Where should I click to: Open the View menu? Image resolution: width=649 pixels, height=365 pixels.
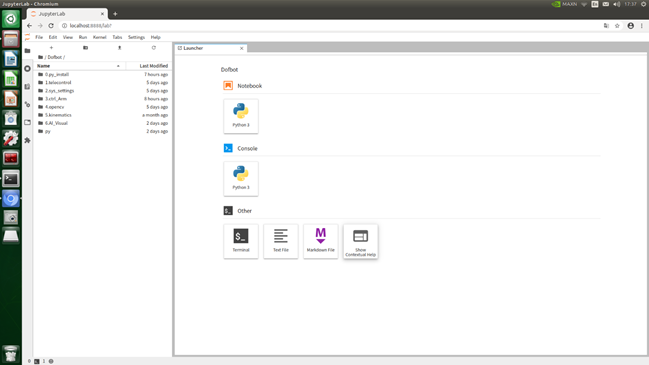pos(67,37)
